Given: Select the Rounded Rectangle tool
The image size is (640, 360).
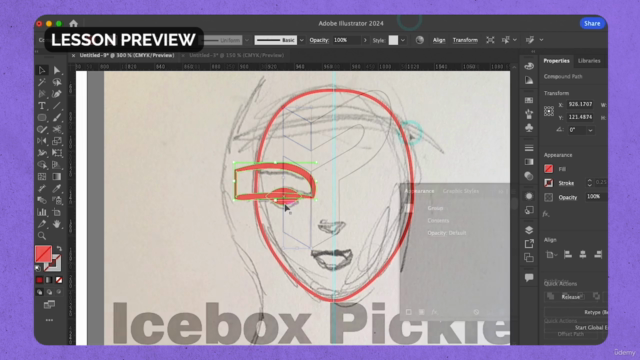Looking at the screenshot, I should pyautogui.click(x=42, y=118).
